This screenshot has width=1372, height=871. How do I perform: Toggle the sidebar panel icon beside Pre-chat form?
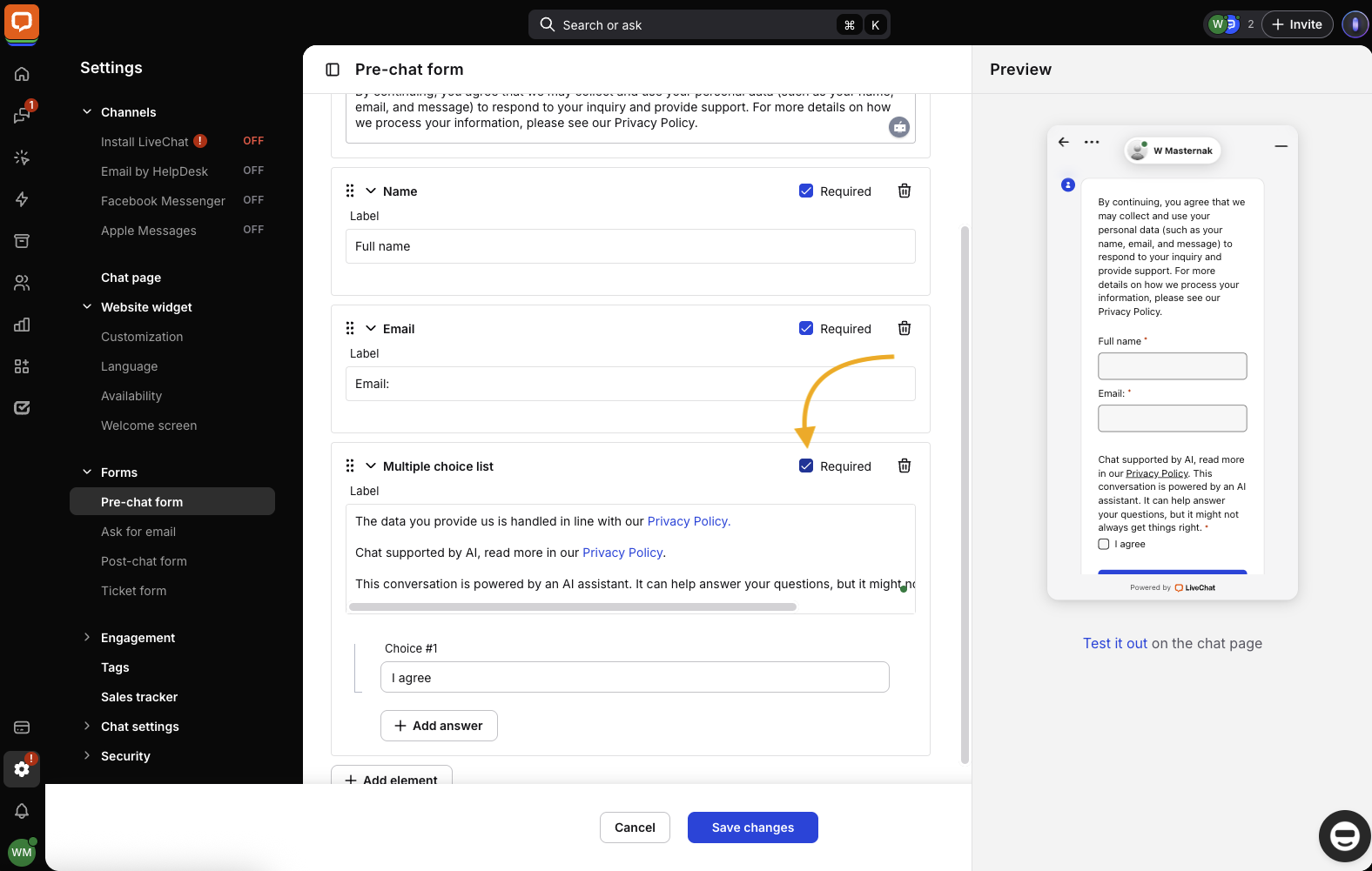click(x=333, y=70)
